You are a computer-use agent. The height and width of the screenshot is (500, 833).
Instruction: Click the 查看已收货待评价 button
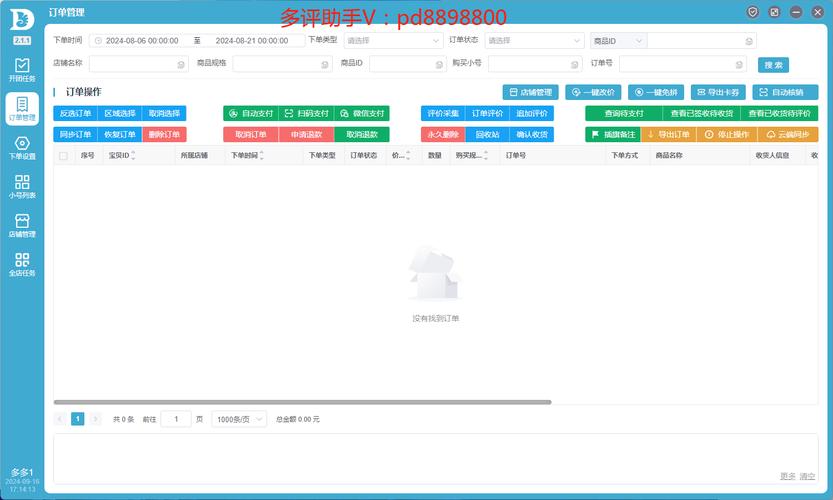coord(779,113)
